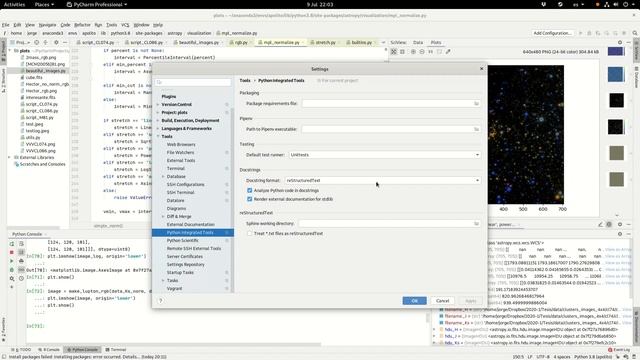
Task: Open the Navigate menu
Action: coord(47,25)
